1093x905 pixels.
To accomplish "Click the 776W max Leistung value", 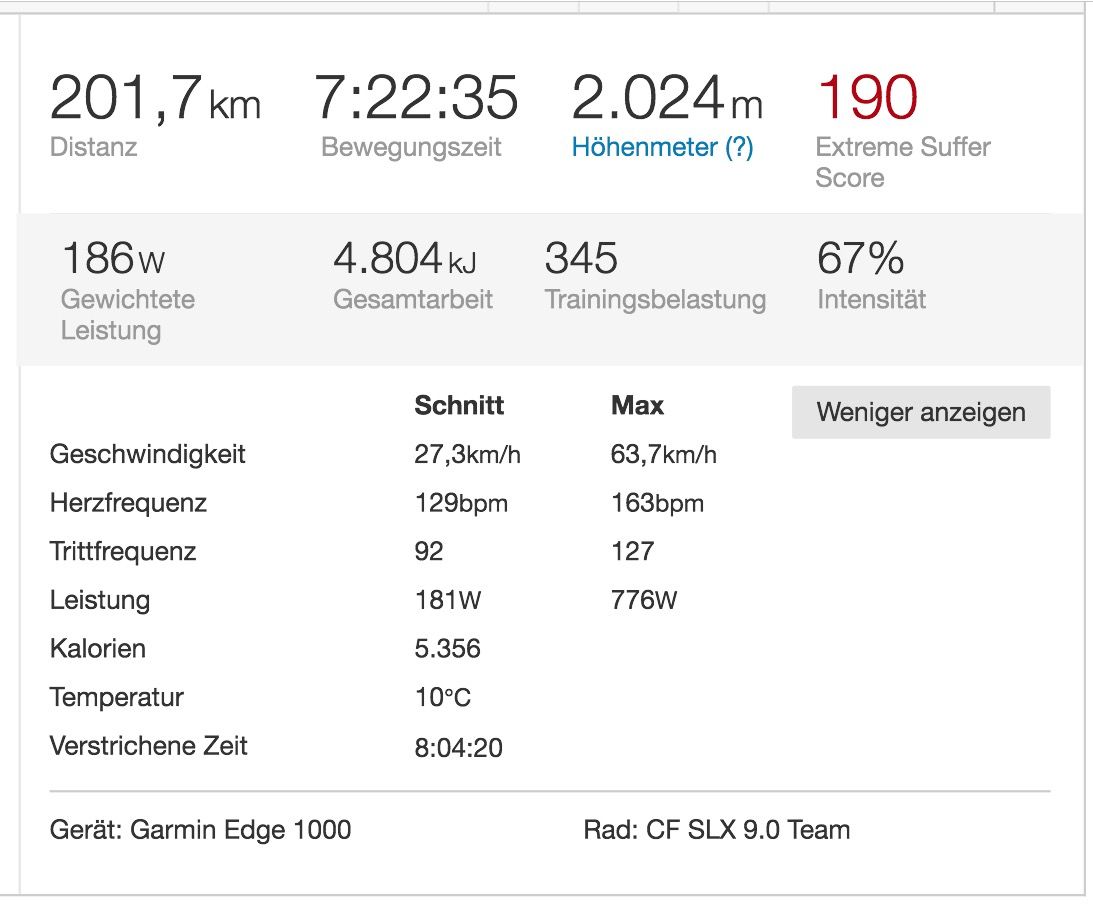I will [x=643, y=600].
